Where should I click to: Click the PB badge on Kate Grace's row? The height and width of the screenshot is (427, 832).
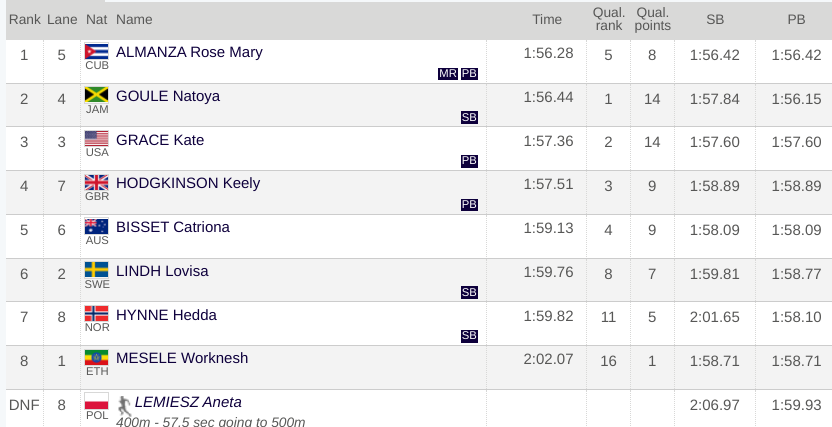pos(469,161)
